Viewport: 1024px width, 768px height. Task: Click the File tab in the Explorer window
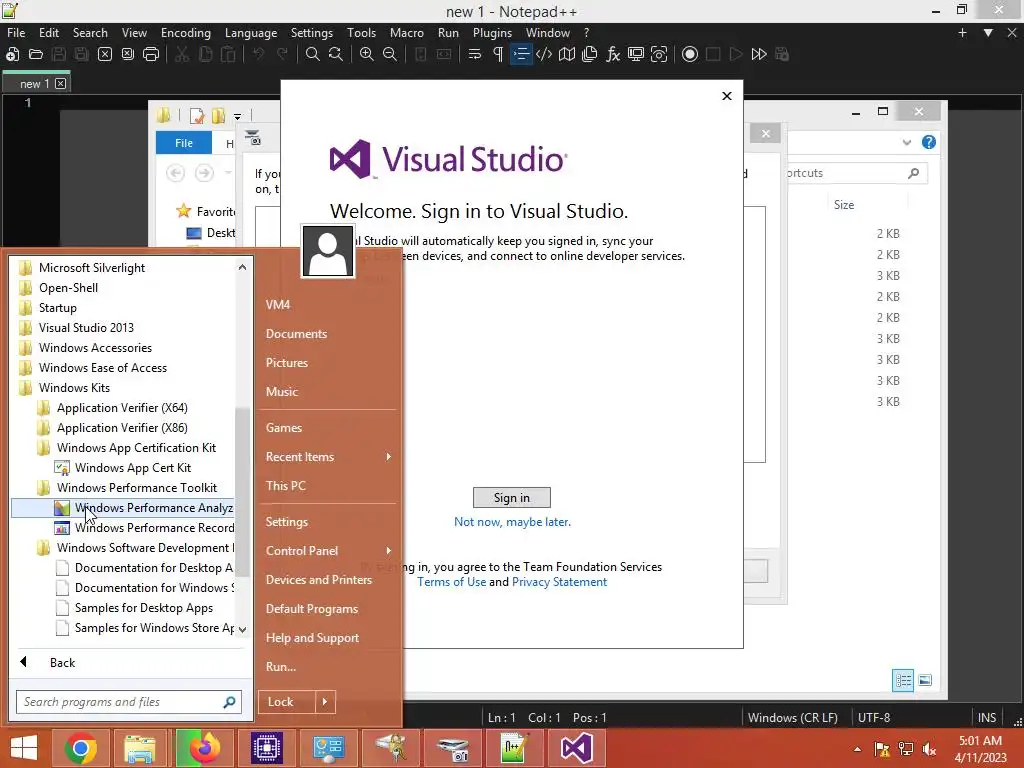184,143
